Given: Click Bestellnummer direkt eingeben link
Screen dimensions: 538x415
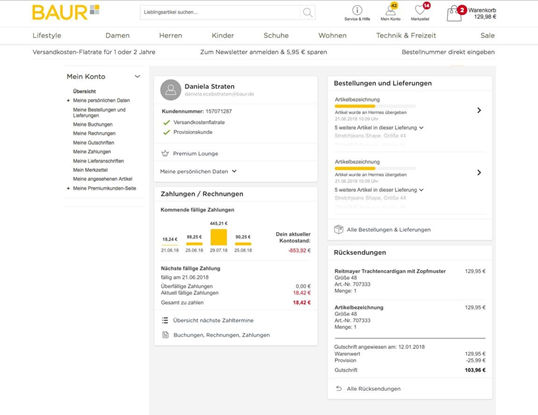Looking at the screenshot, I should pos(448,52).
